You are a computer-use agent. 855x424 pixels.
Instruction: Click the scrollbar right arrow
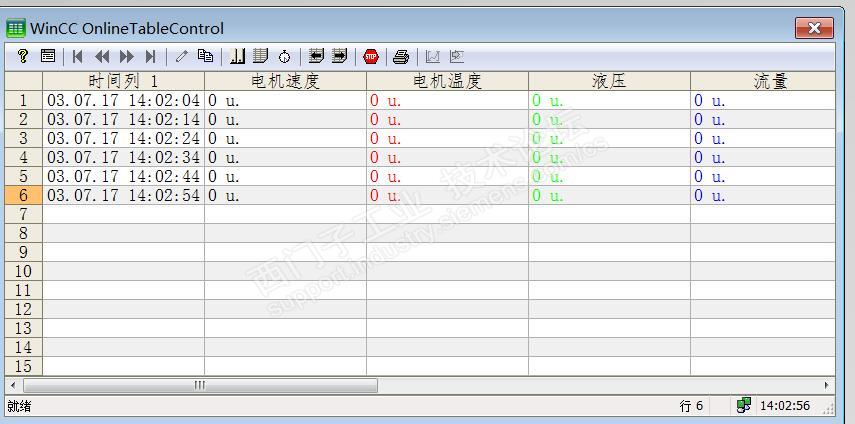pyautogui.click(x=827, y=385)
